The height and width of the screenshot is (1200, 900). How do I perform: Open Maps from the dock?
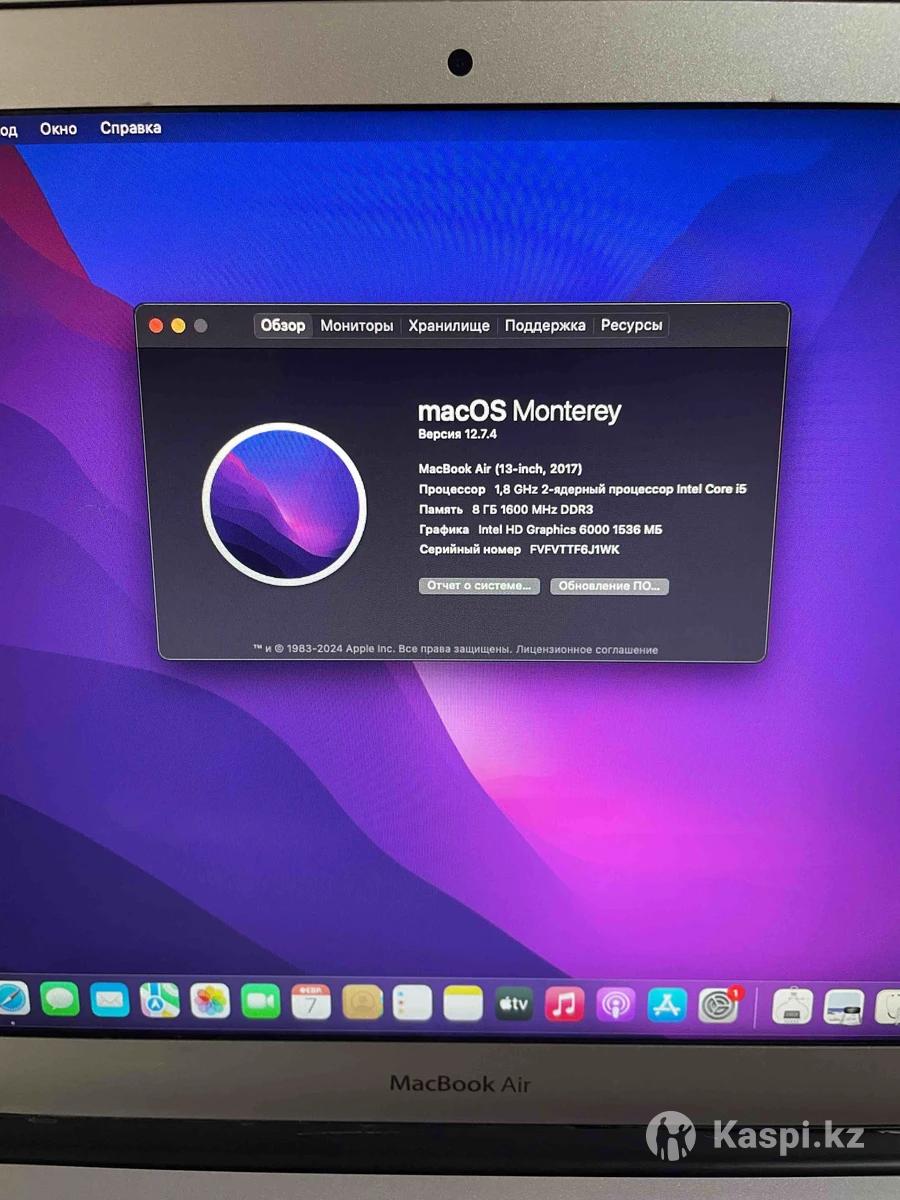[x=160, y=1000]
